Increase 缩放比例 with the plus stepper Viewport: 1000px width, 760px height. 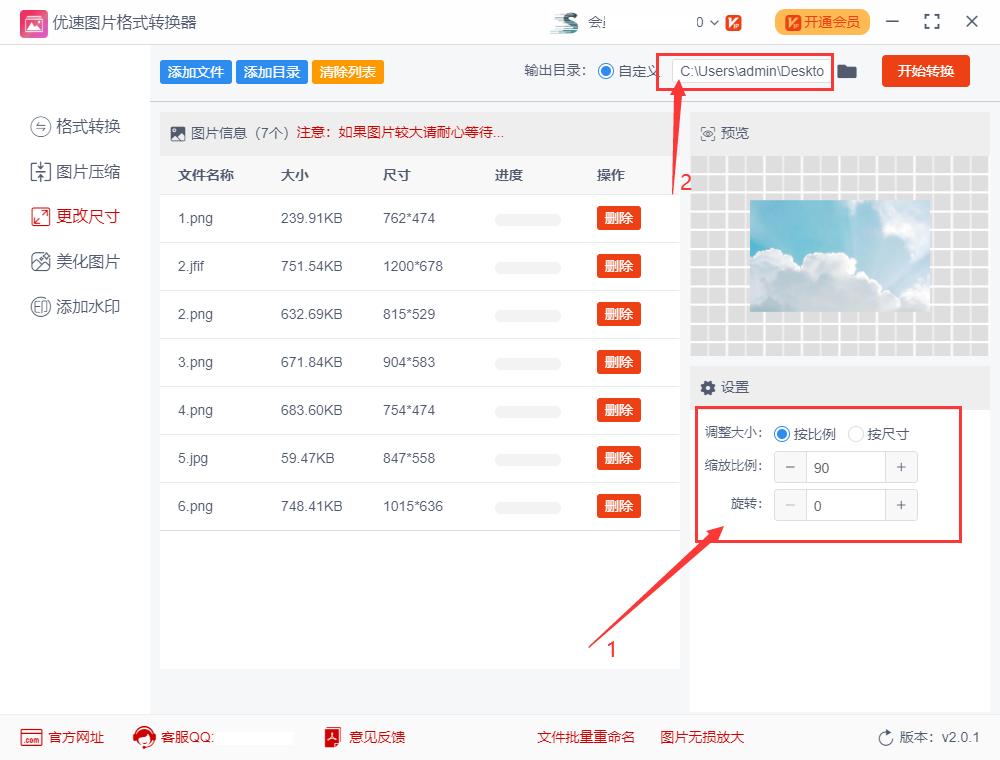click(x=901, y=467)
